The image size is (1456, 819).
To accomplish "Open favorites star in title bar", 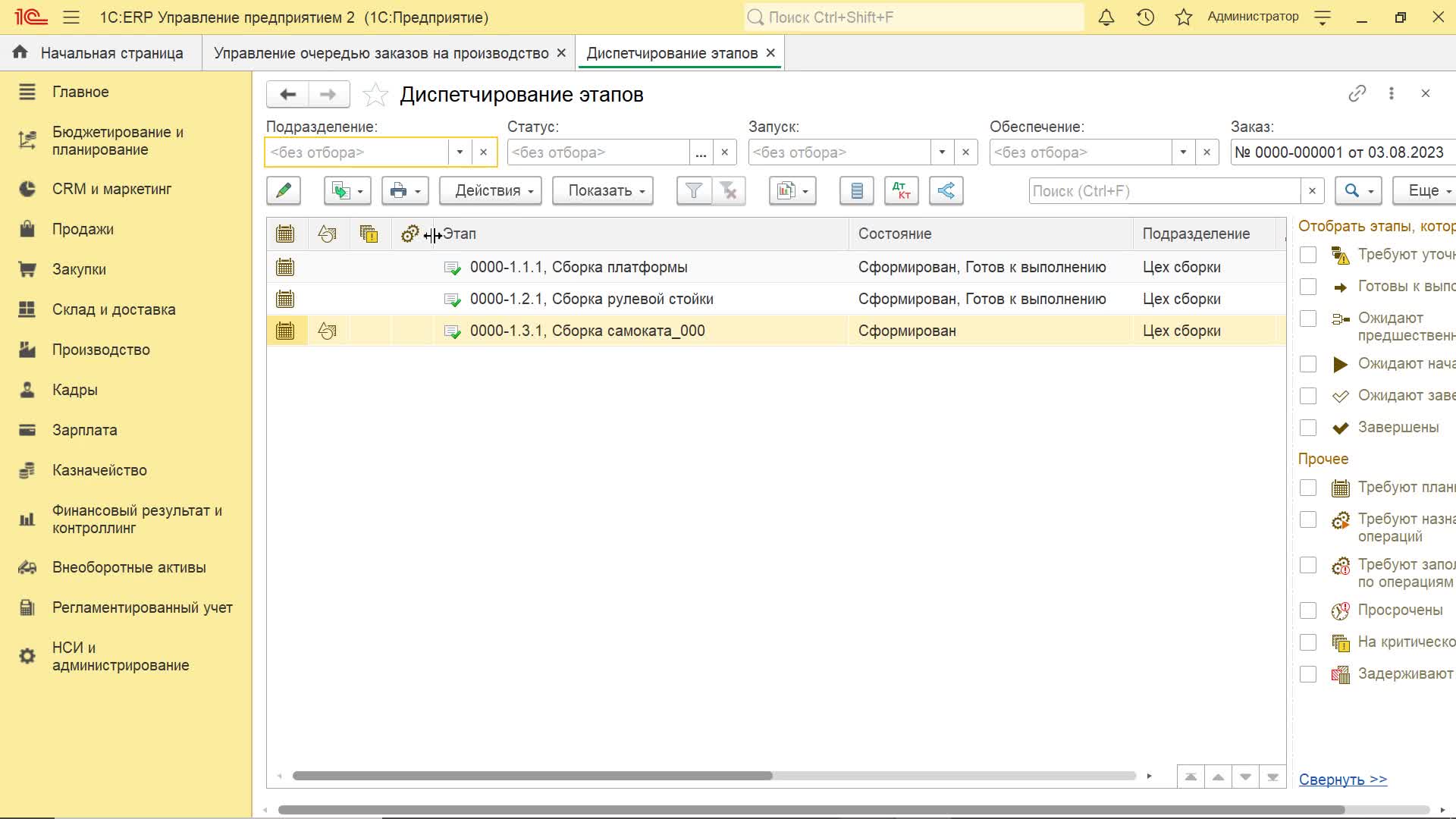I will point(1184,17).
